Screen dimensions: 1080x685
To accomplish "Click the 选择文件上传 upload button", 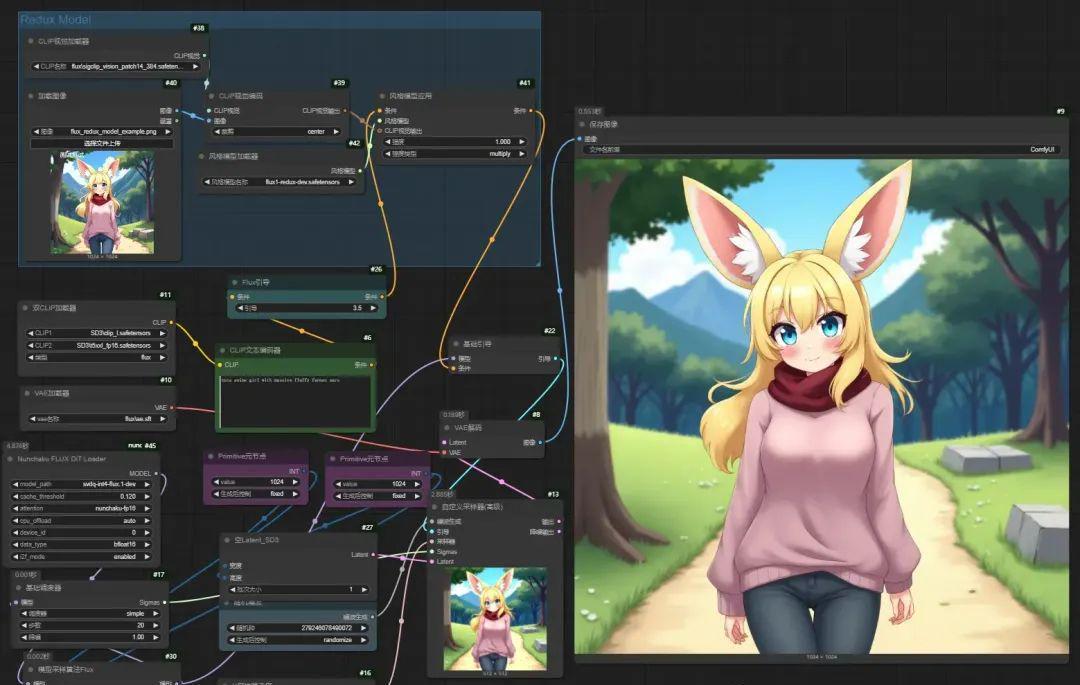I will [100, 144].
